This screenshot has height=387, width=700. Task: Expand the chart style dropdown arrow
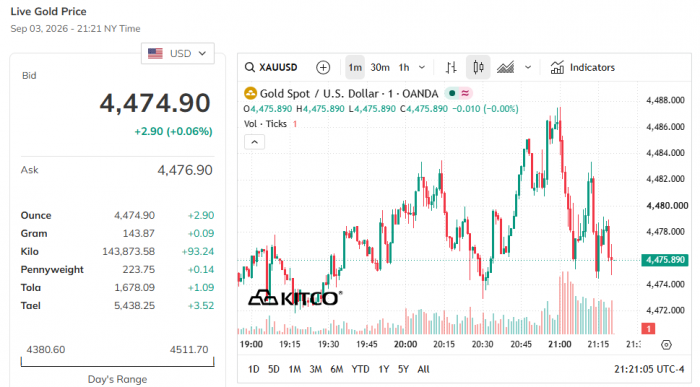pos(528,67)
